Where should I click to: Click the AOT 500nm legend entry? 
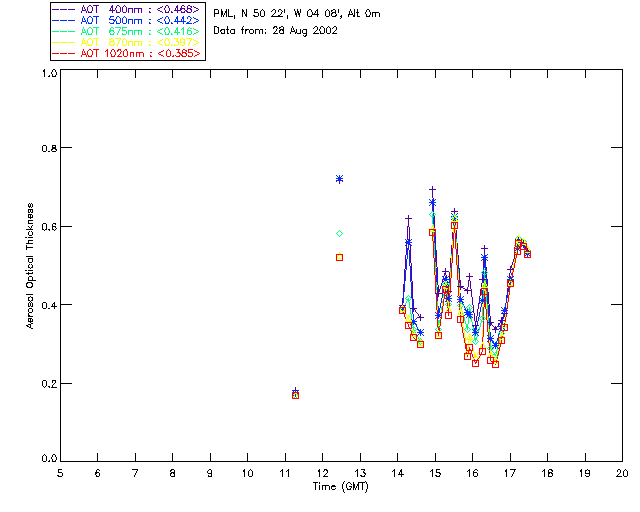pyautogui.click(x=126, y=20)
